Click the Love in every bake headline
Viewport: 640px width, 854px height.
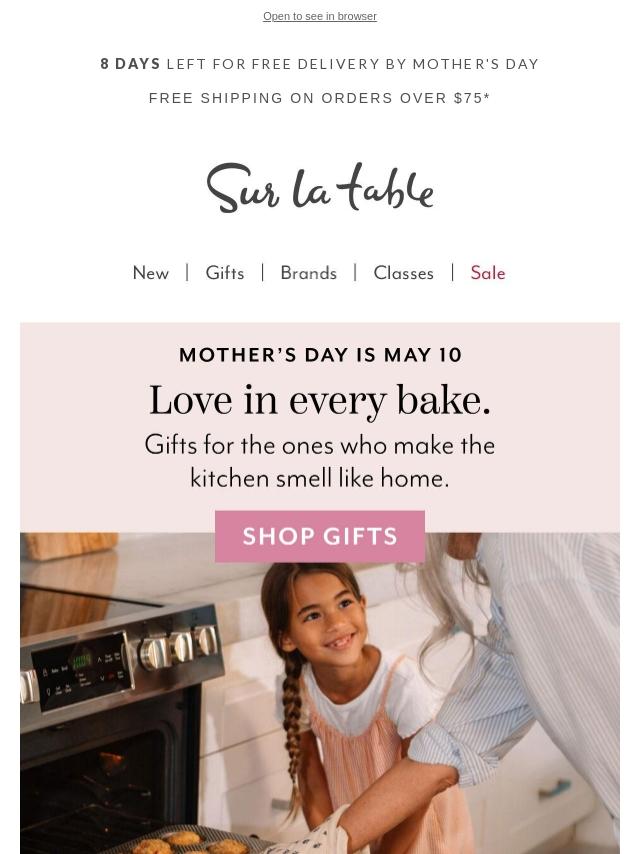coord(320,400)
